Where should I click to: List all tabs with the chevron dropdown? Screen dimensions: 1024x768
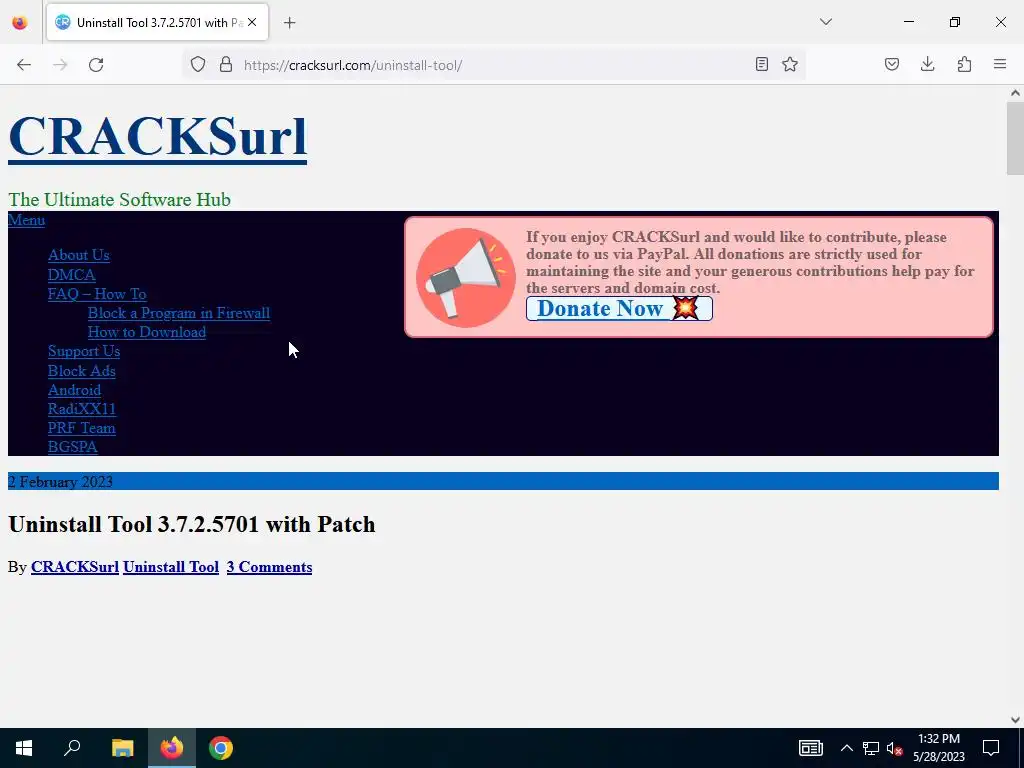[826, 22]
